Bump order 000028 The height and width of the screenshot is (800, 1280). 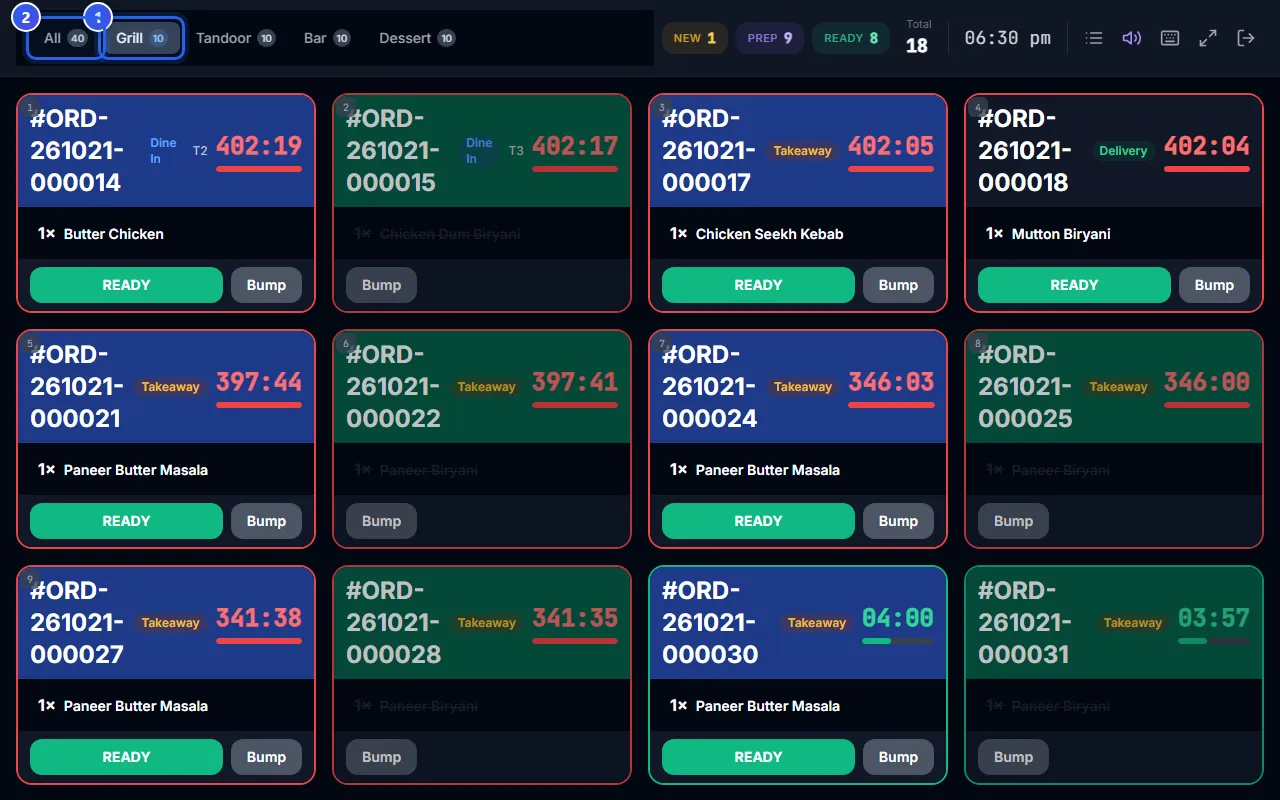click(381, 757)
